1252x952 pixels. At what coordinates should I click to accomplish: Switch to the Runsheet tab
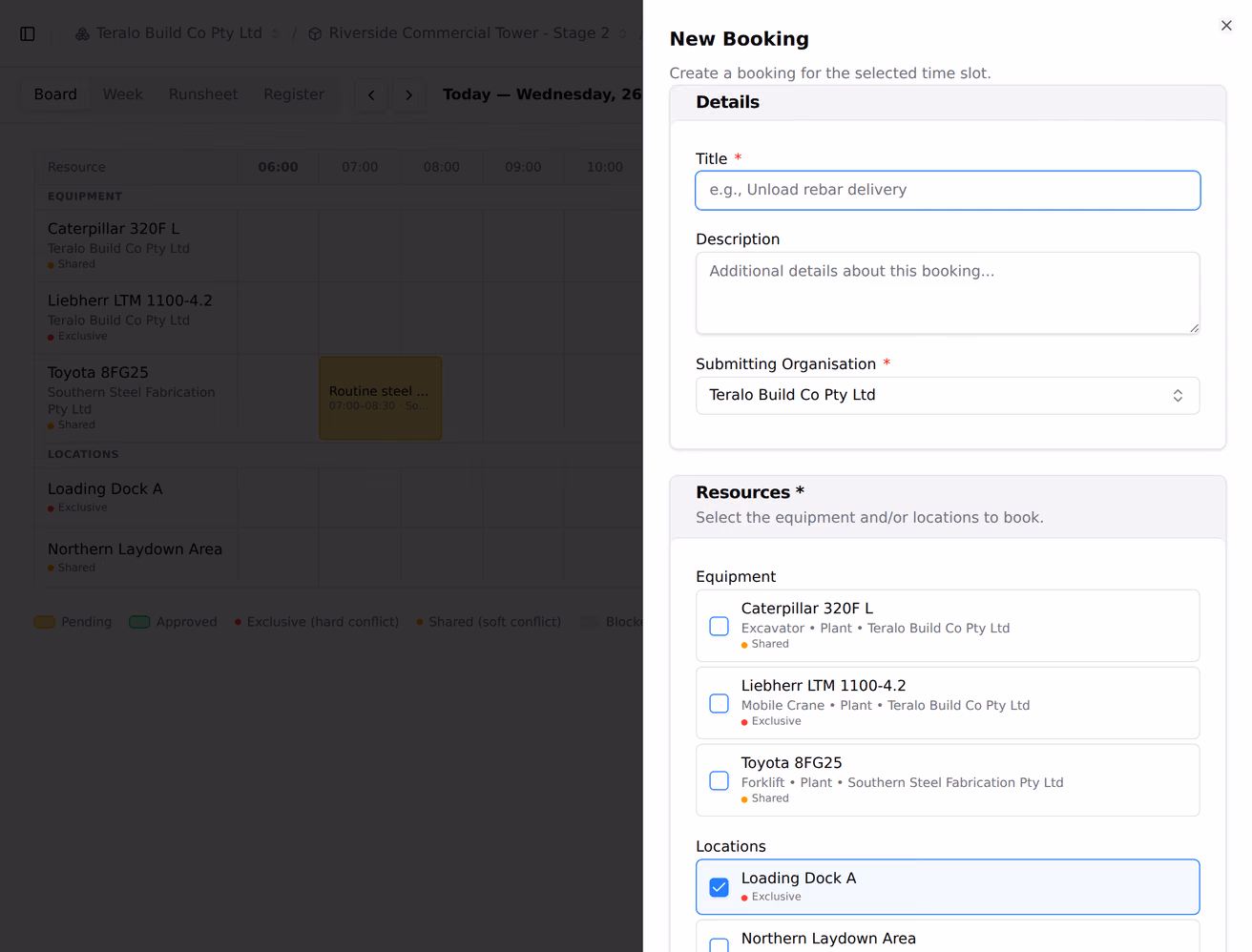(203, 94)
